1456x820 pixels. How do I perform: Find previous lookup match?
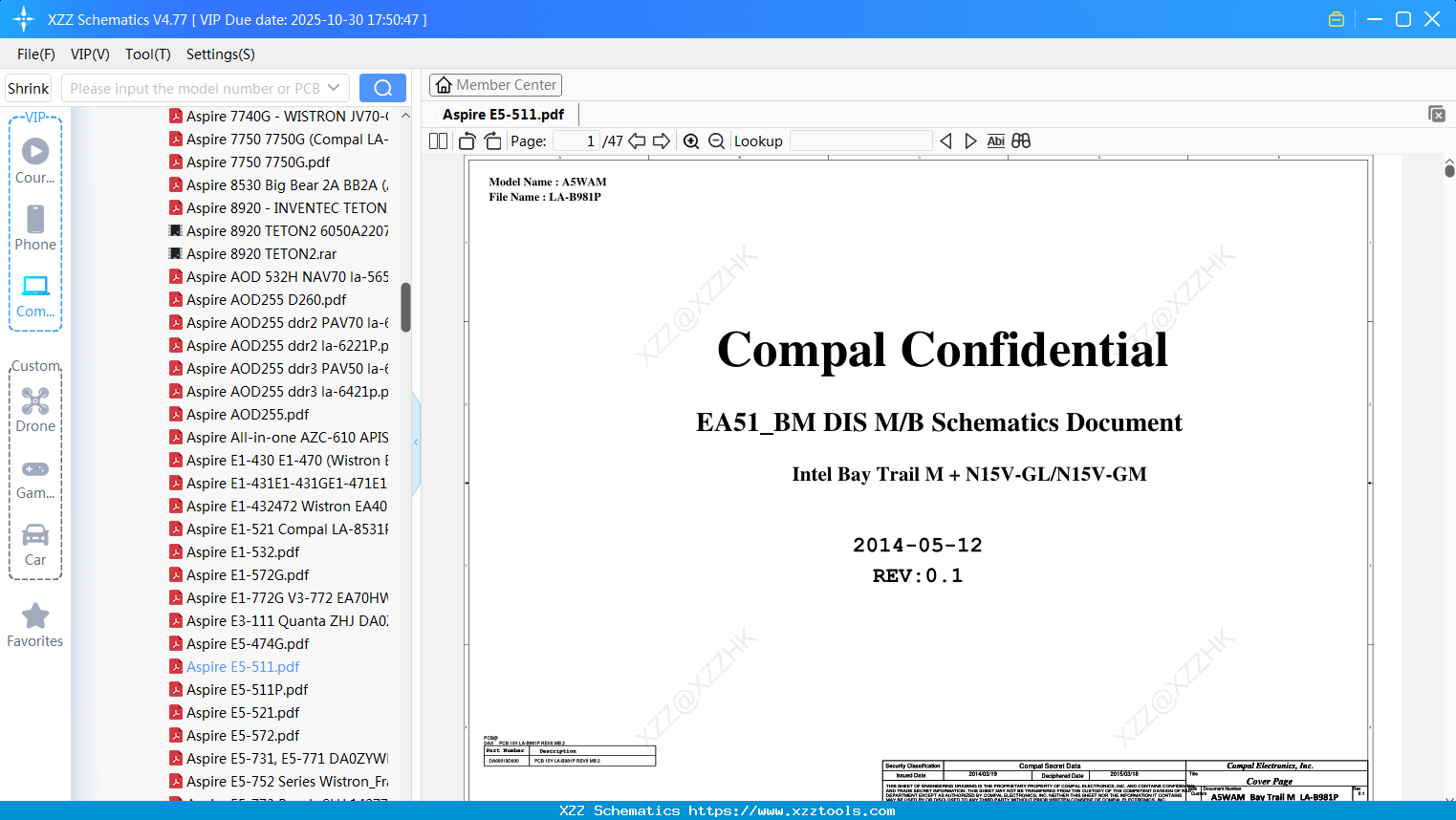pyautogui.click(x=945, y=141)
